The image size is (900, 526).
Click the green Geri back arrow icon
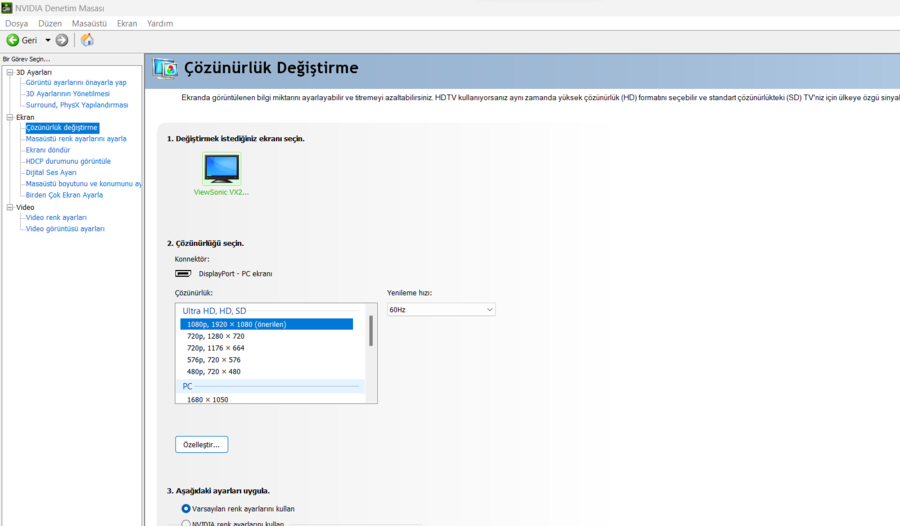[x=13, y=40]
